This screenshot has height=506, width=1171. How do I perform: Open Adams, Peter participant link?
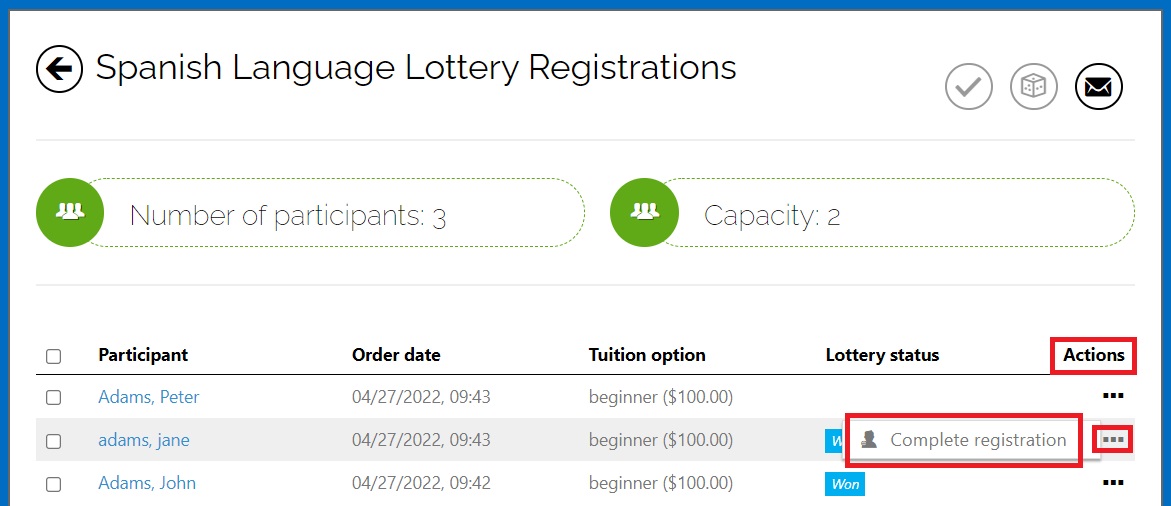click(x=149, y=397)
